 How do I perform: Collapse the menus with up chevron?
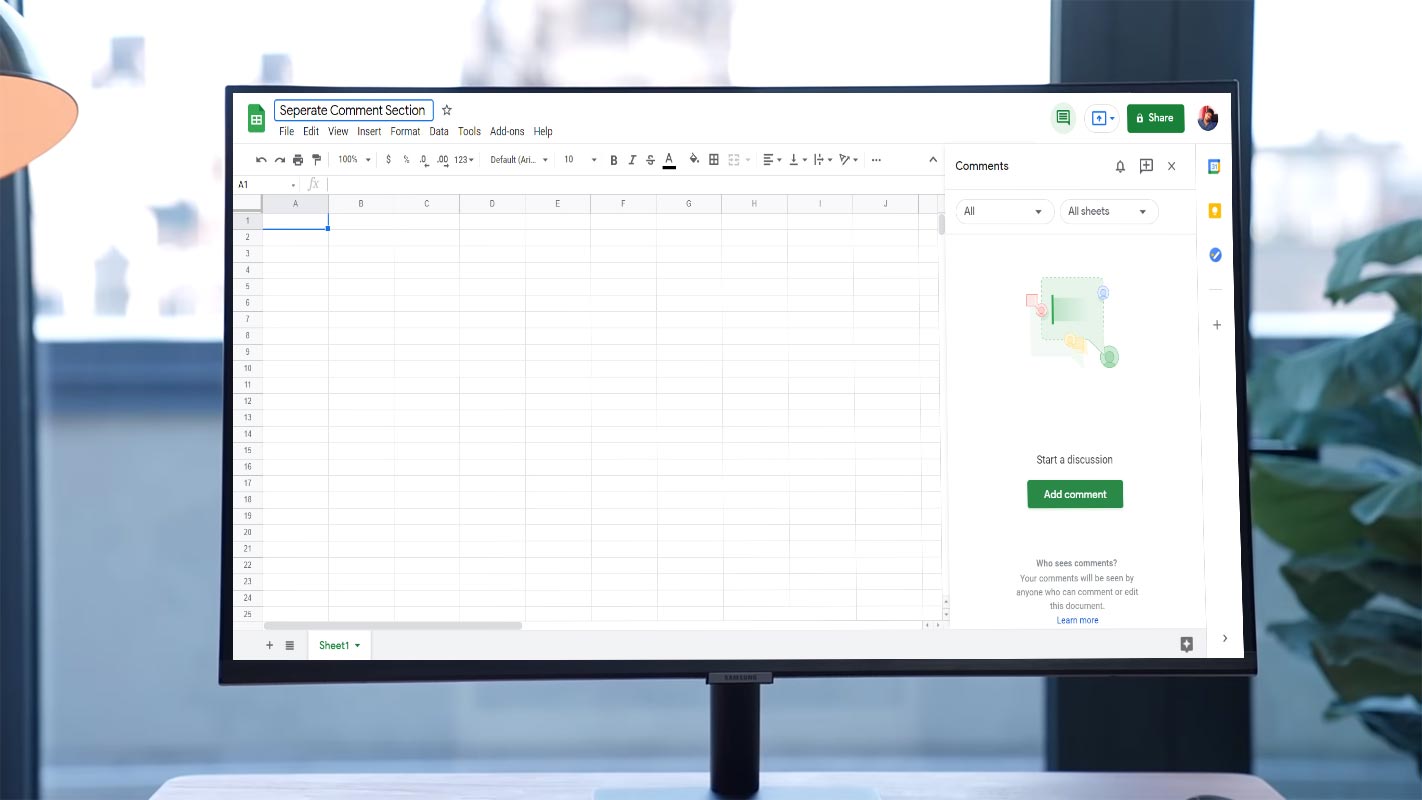pyautogui.click(x=933, y=160)
